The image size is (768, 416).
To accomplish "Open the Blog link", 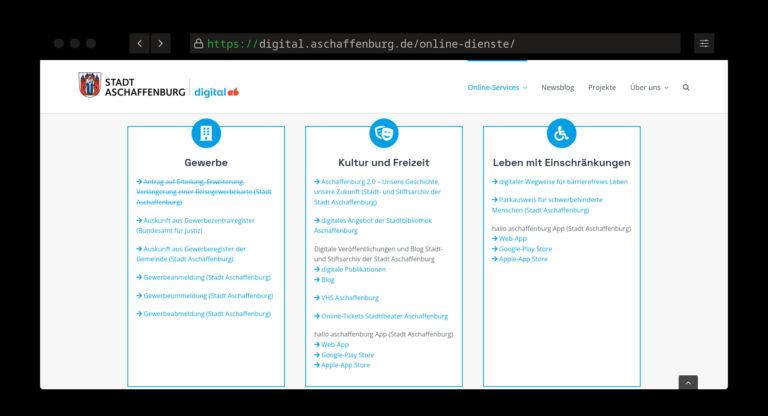I will pos(324,280).
